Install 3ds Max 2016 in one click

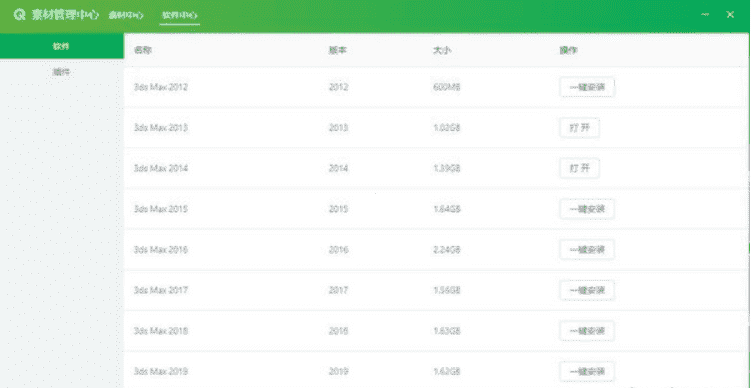(x=587, y=250)
